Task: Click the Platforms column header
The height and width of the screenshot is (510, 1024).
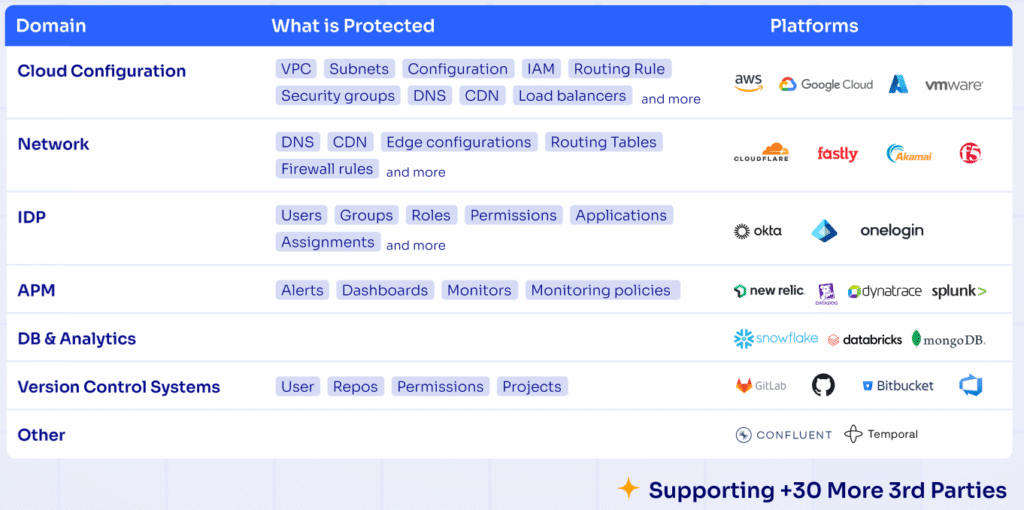Action: point(814,26)
